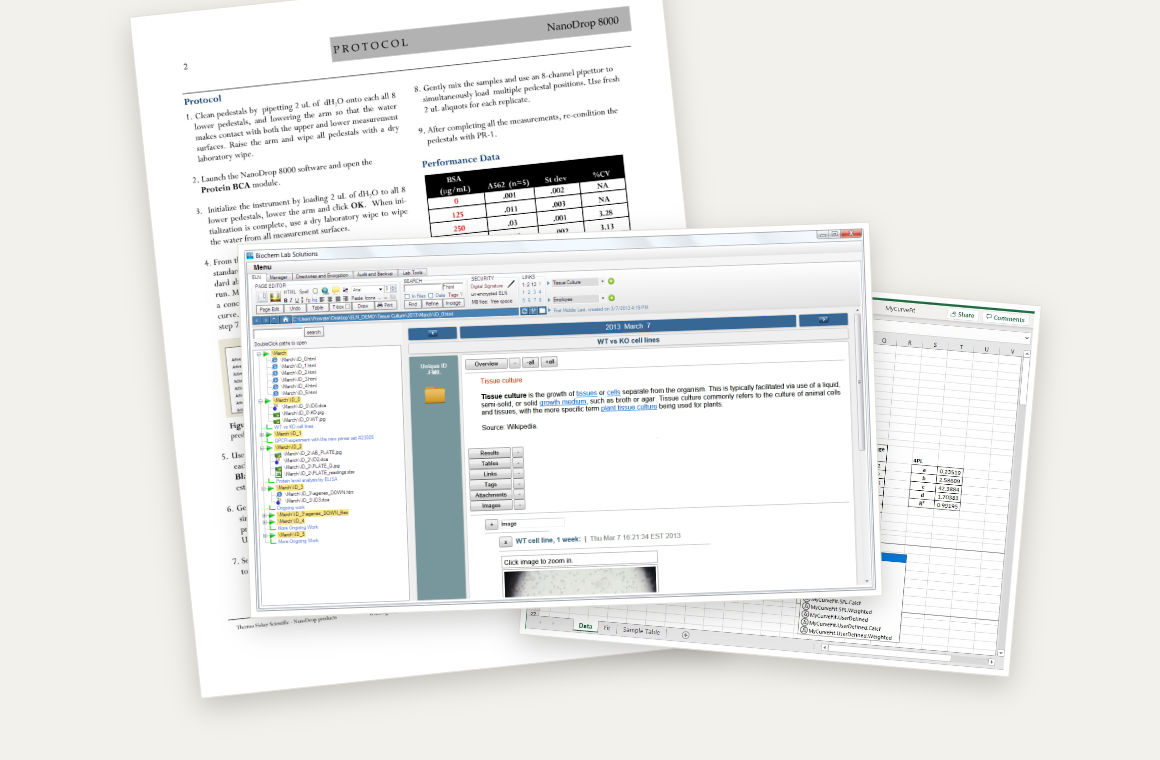Screen dimensions: 1160x760
Task: Open the Sample Table sheet in Excel
Action: (x=641, y=631)
